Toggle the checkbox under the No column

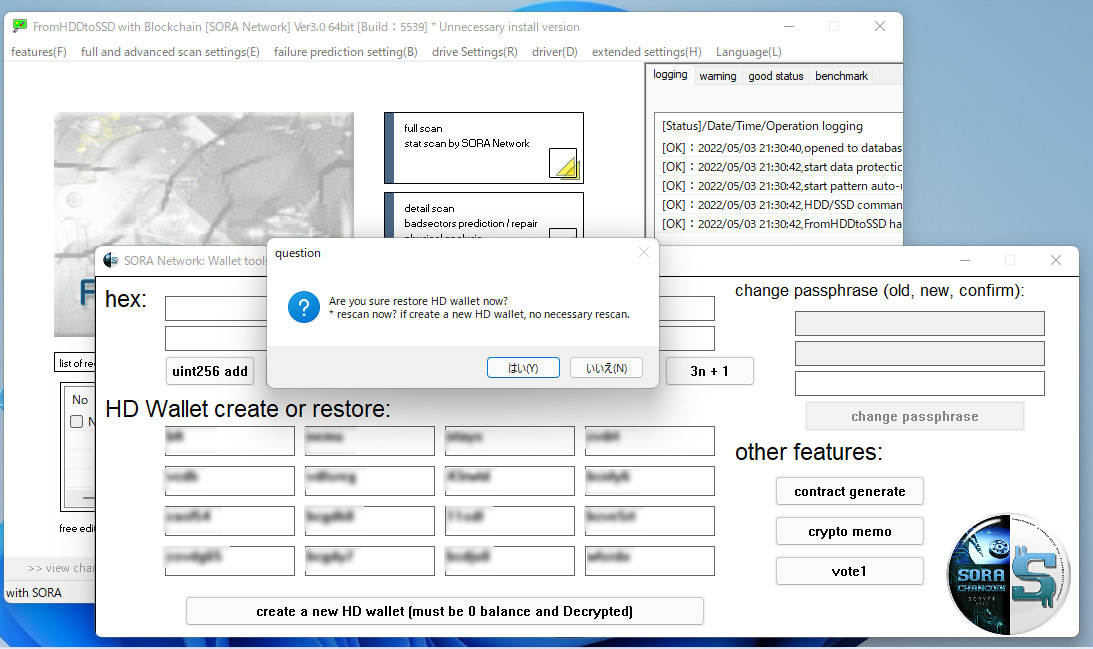77,421
